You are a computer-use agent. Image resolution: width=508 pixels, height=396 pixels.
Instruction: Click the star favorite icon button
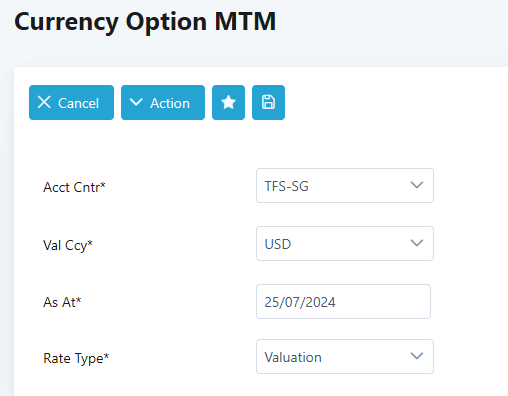[x=228, y=102]
